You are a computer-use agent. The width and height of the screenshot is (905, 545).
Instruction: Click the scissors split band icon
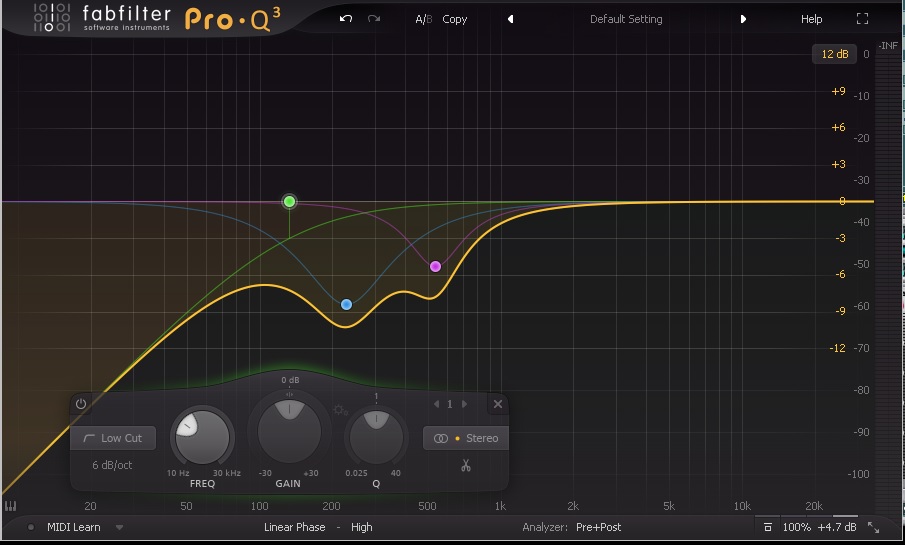coord(466,465)
